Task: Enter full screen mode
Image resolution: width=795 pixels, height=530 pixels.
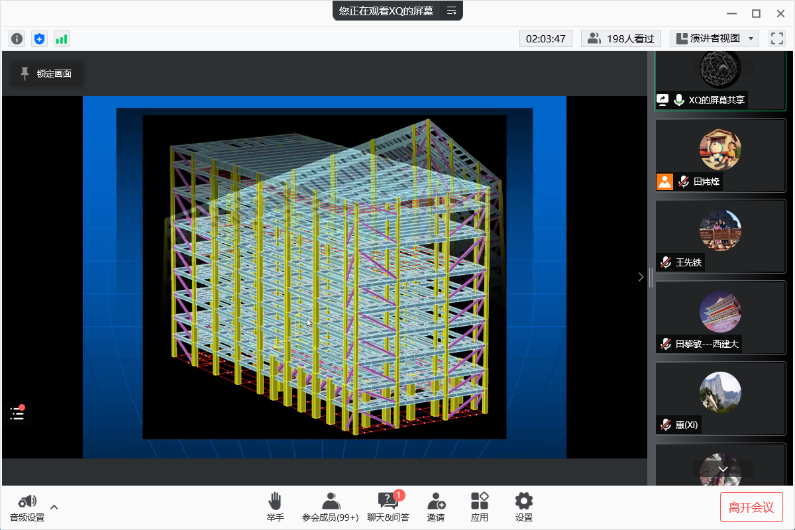Action: point(777,39)
